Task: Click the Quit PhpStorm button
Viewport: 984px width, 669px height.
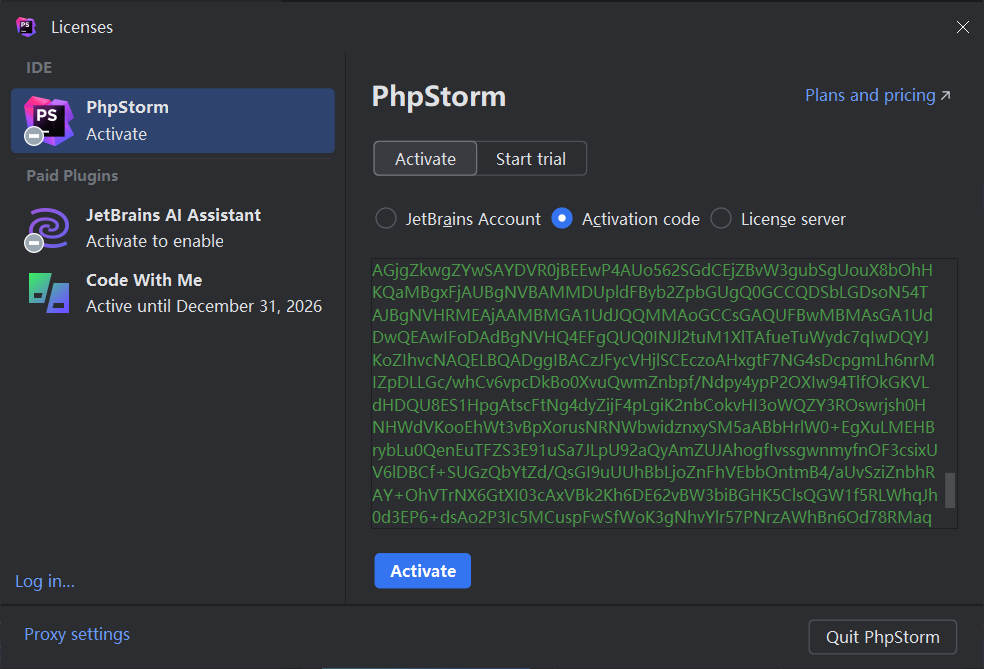Action: [x=882, y=637]
